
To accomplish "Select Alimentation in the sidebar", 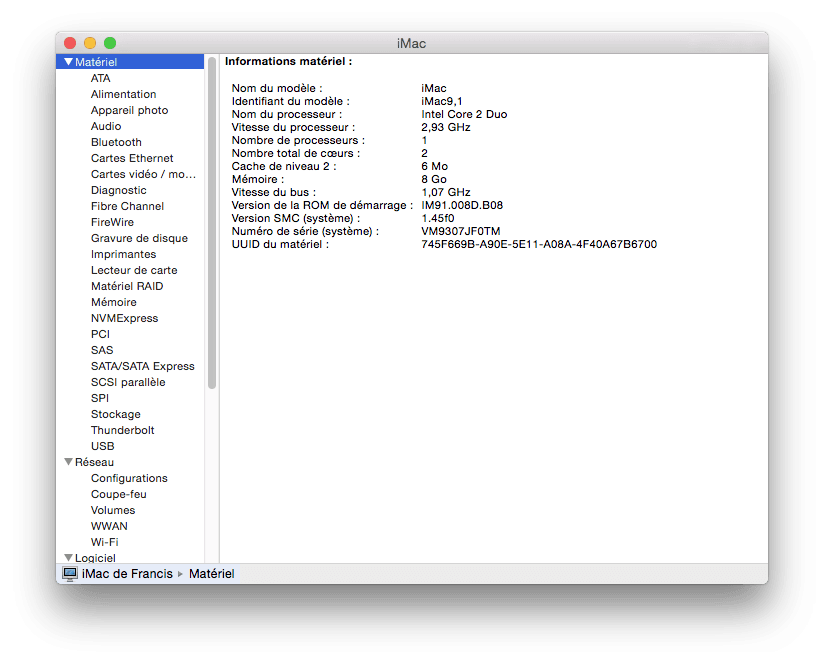I will [x=123, y=94].
